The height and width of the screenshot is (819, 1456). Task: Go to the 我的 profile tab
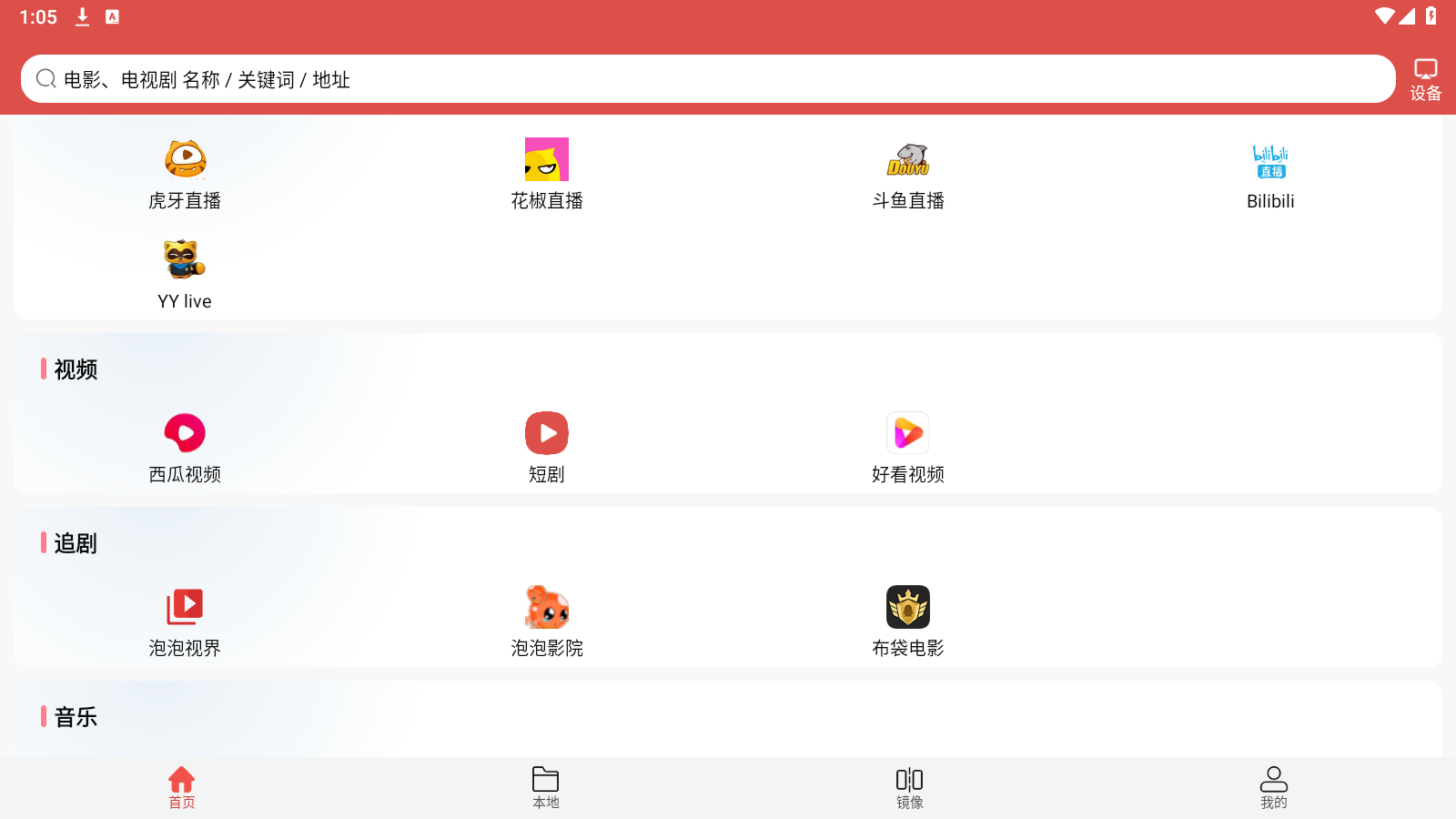click(x=1274, y=787)
